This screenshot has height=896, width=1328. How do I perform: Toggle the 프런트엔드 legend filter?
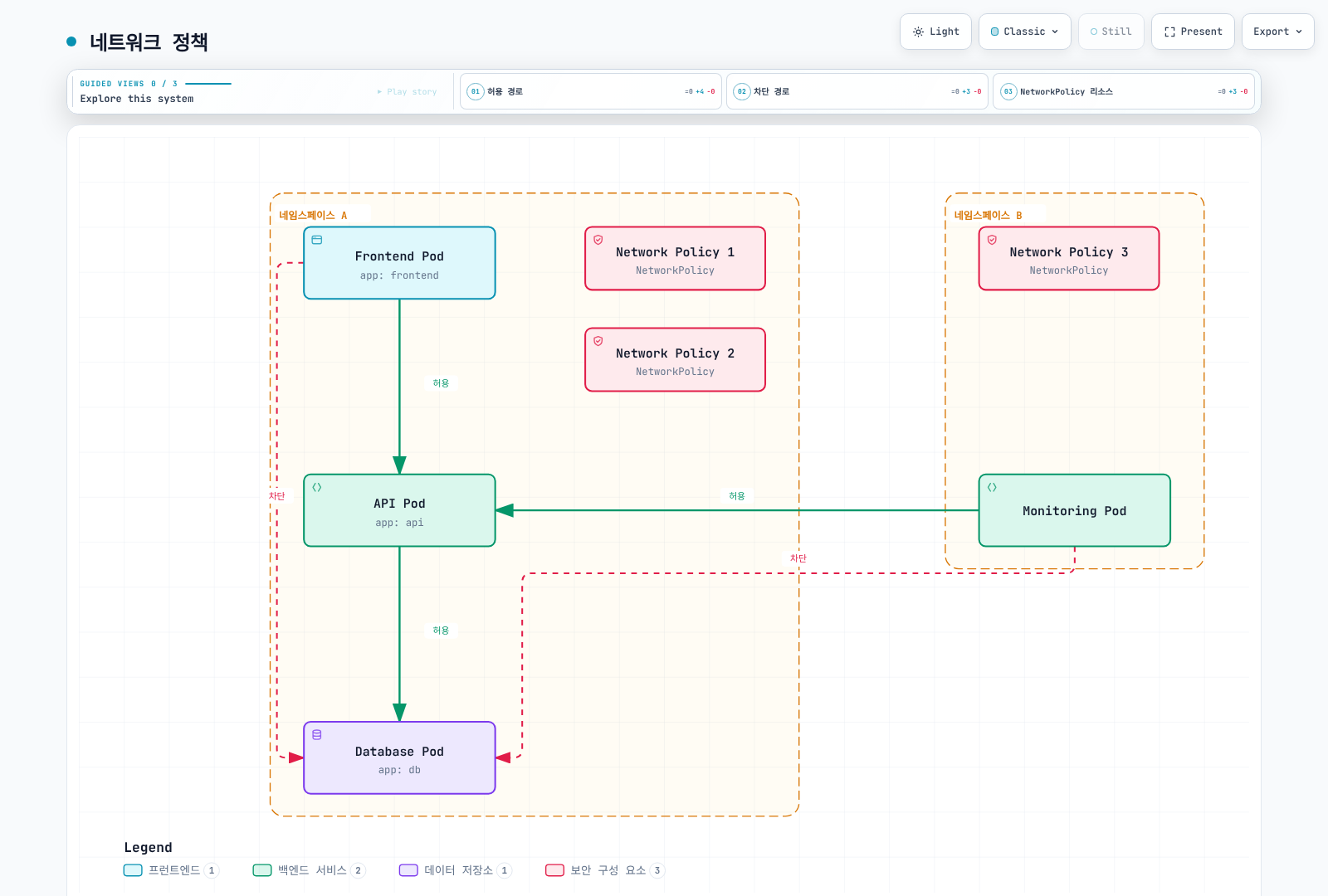coord(171,870)
